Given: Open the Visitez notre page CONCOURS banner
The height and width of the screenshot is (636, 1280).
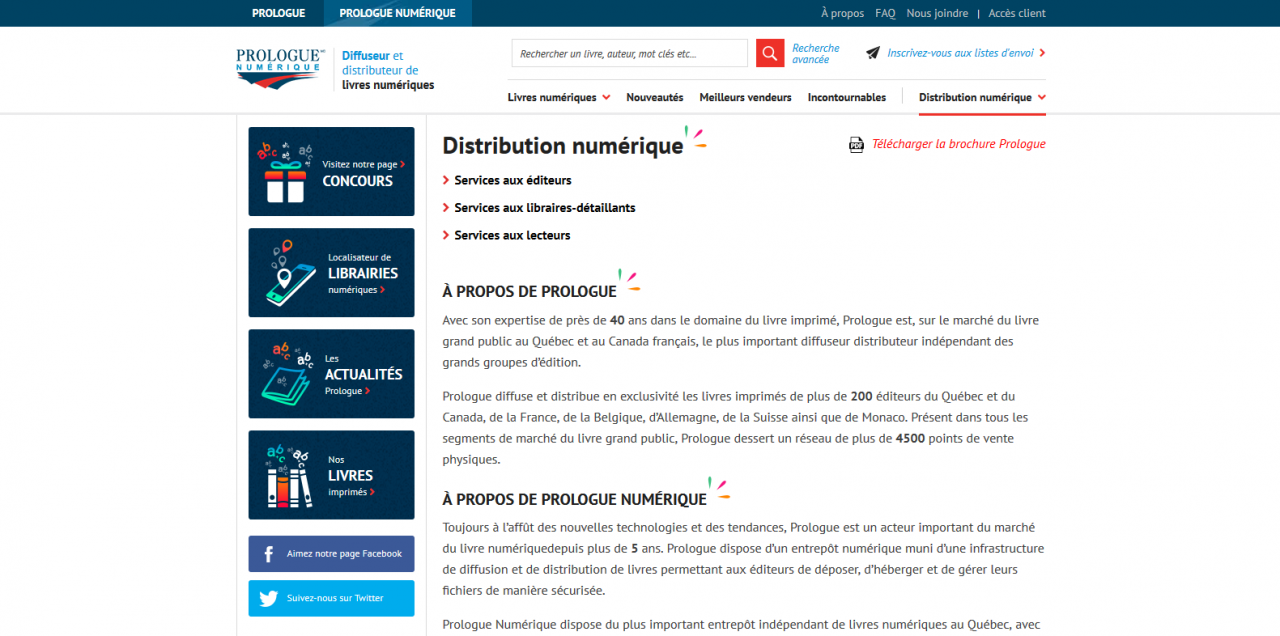Looking at the screenshot, I should click(x=331, y=171).
